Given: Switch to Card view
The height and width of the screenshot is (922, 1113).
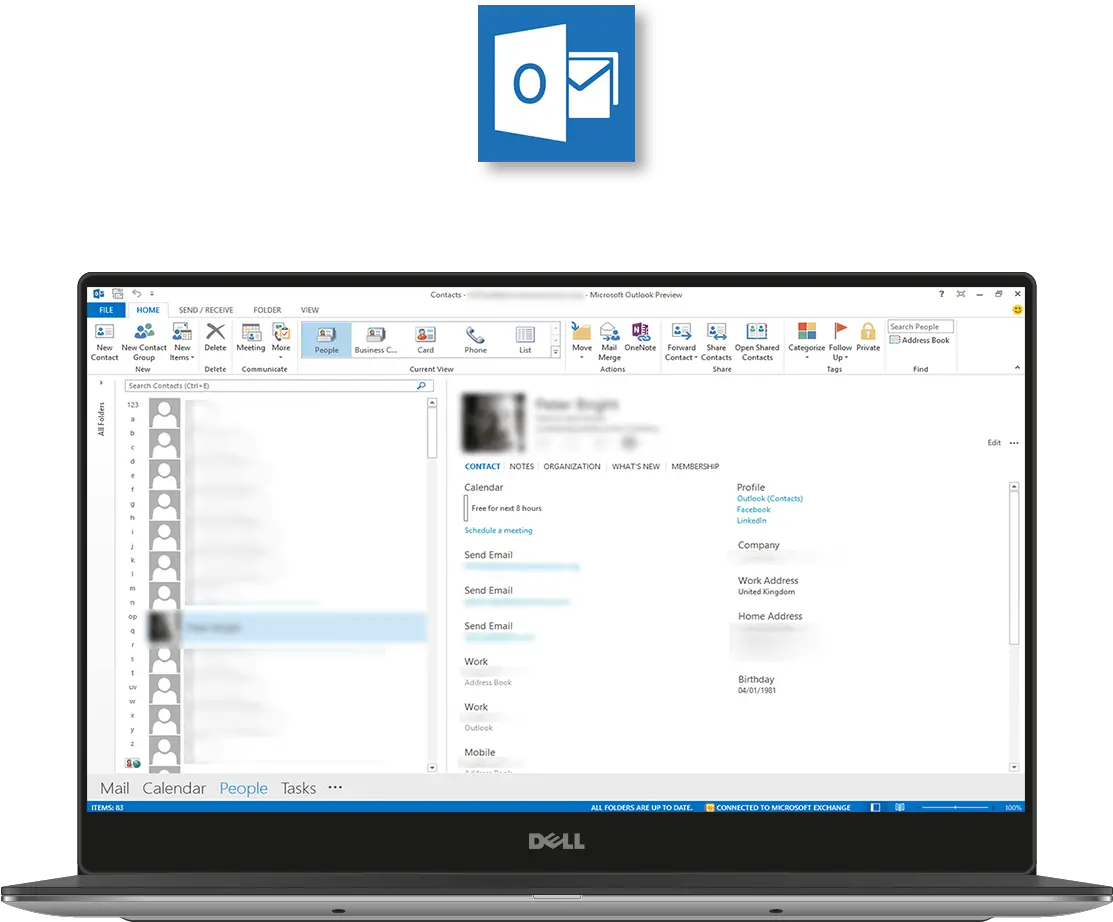Looking at the screenshot, I should click(425, 339).
